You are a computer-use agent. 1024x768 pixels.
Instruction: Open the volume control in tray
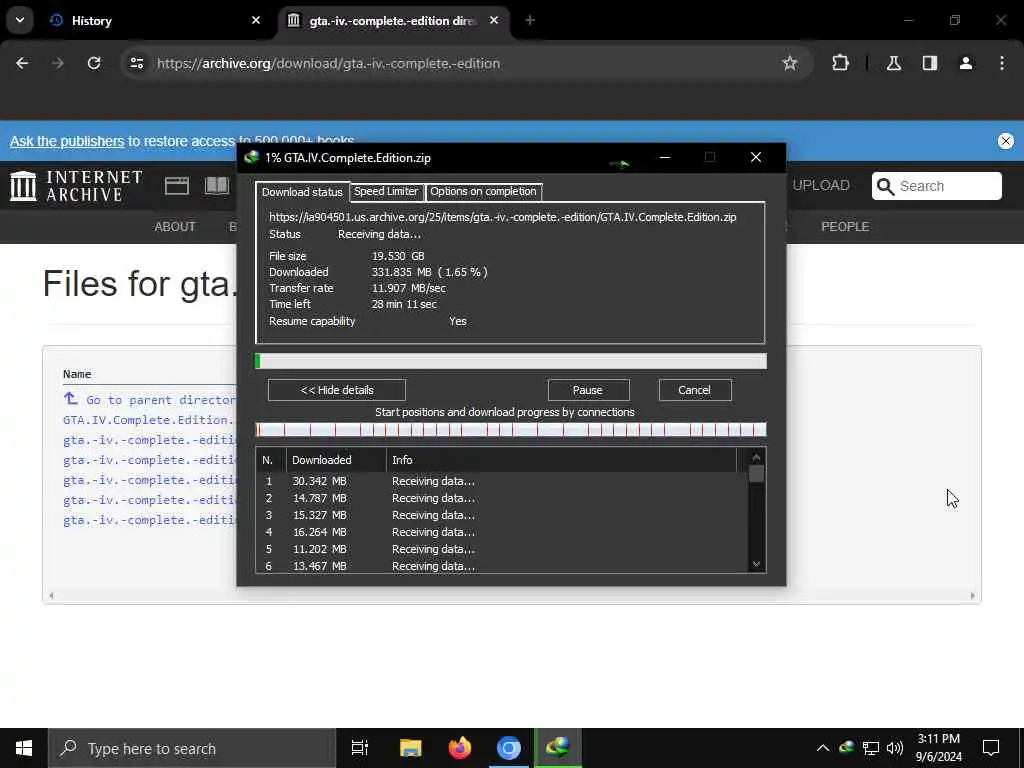coord(895,748)
